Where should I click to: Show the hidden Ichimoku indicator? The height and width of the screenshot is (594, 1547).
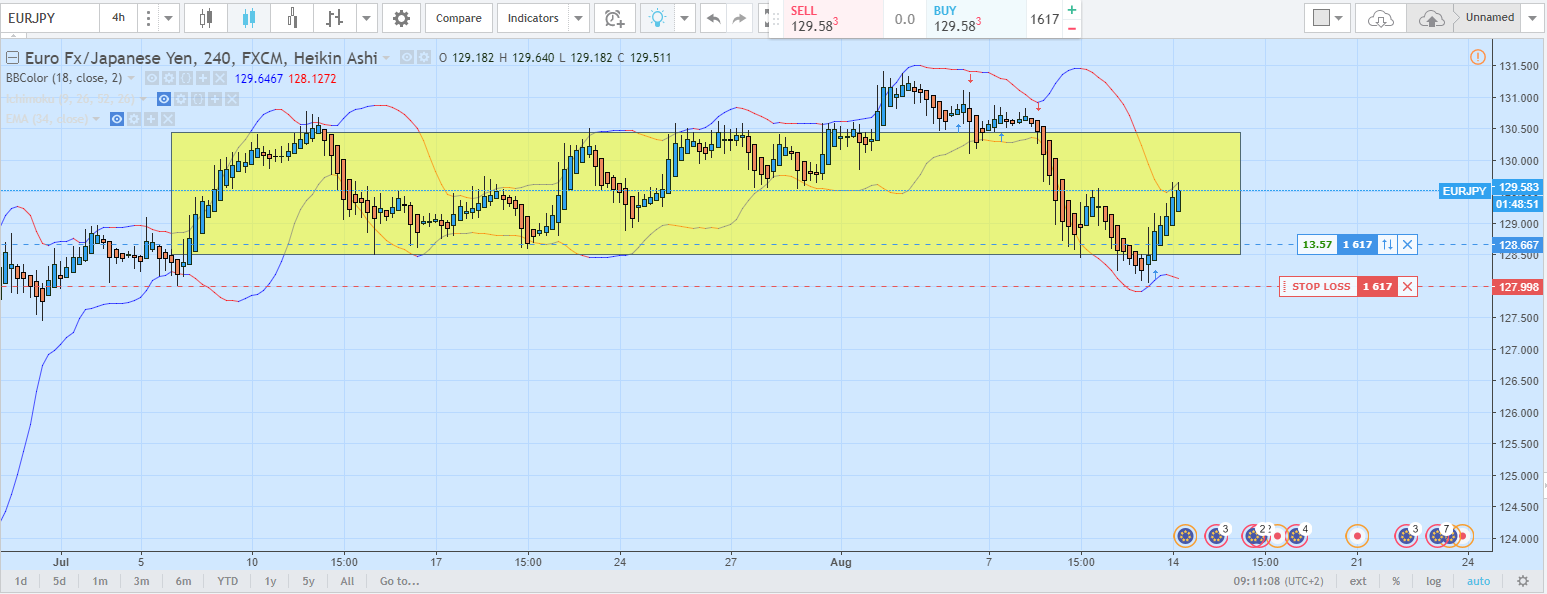pyautogui.click(x=164, y=99)
